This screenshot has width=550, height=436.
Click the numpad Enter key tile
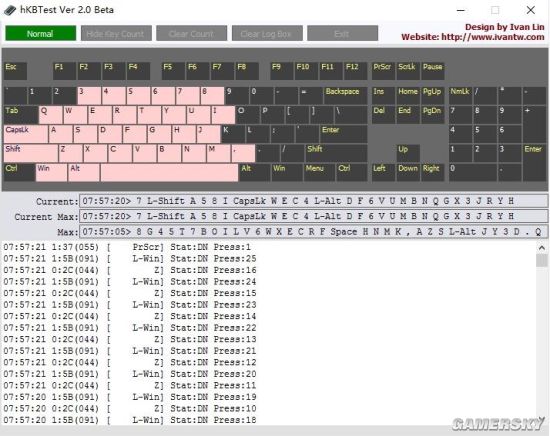[534, 163]
